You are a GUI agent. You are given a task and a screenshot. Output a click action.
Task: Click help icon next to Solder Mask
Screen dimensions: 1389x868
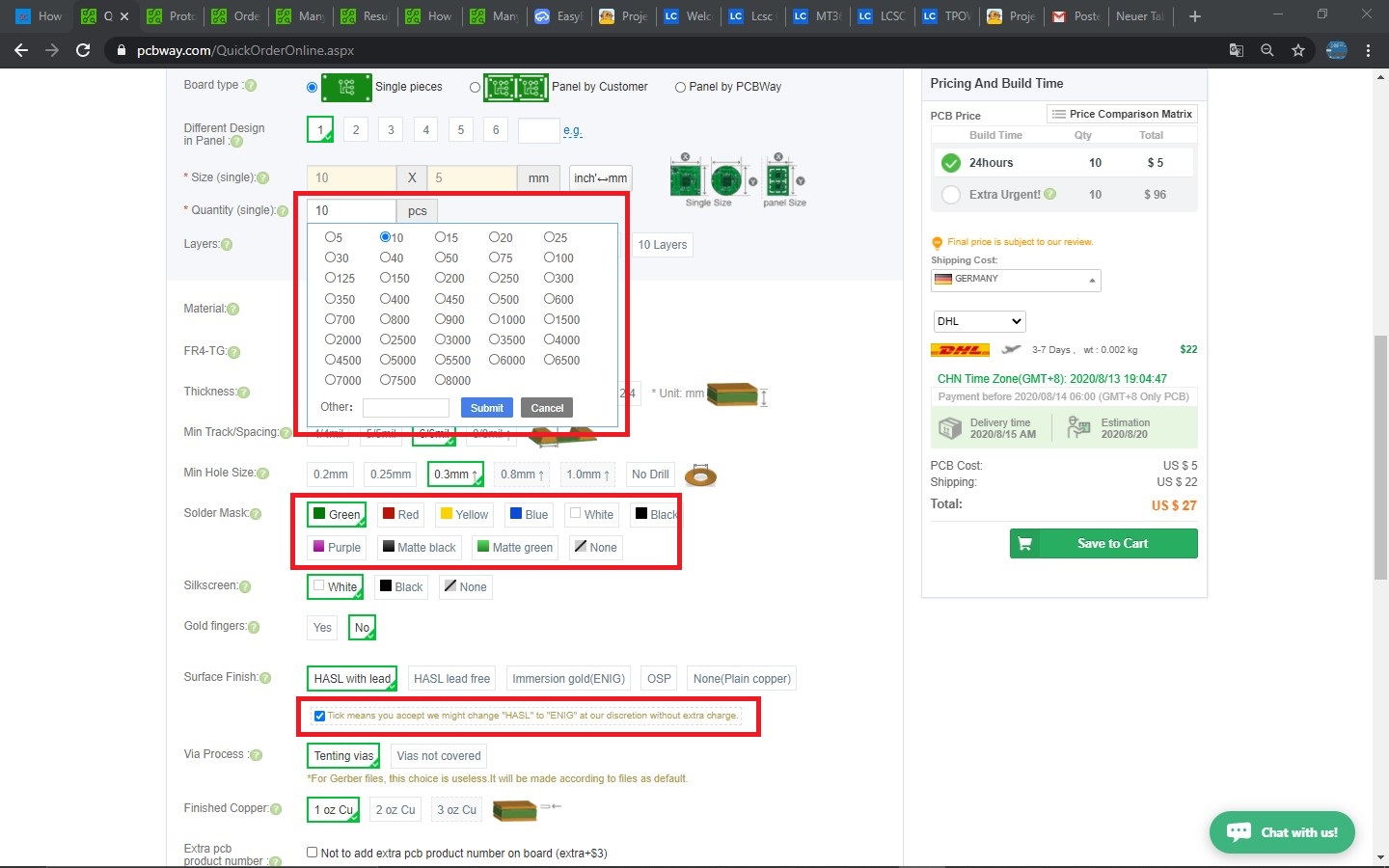click(x=256, y=514)
